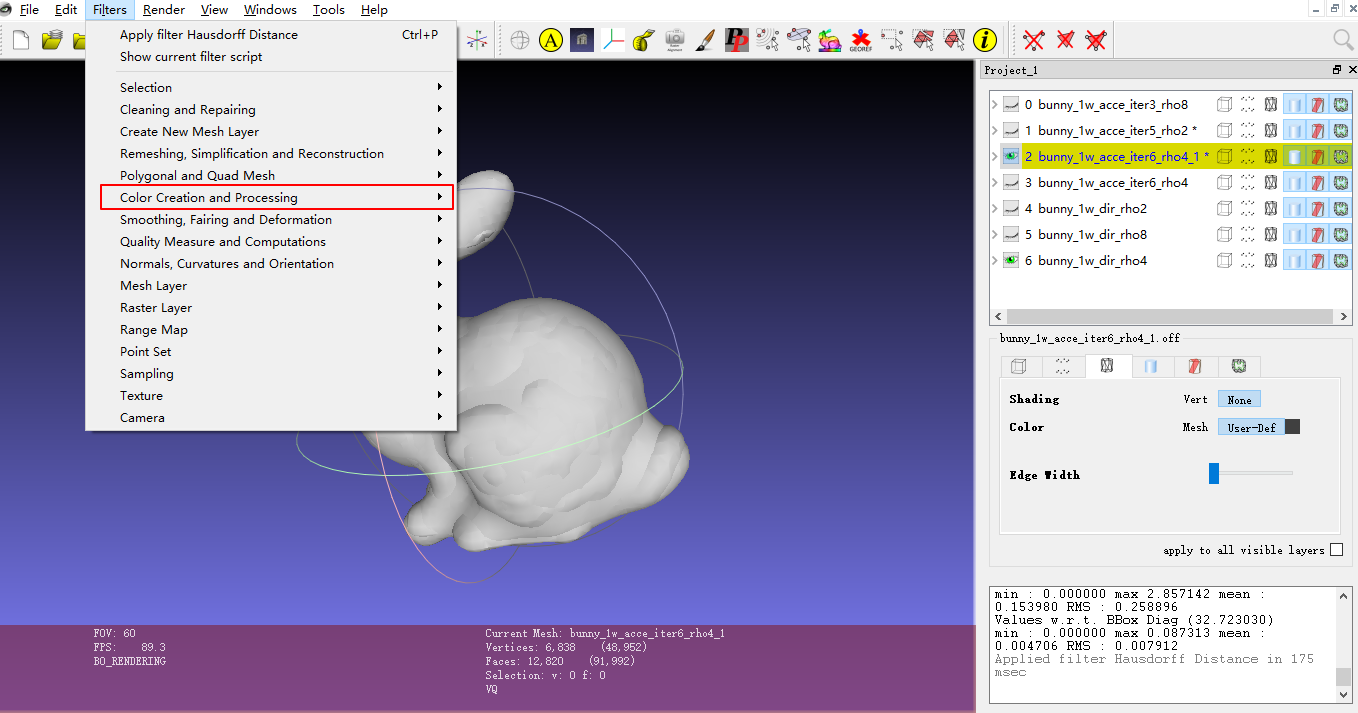Expand the bunny_1w_acce_iter3_rho8 tree item
The height and width of the screenshot is (713, 1358).
(994, 104)
